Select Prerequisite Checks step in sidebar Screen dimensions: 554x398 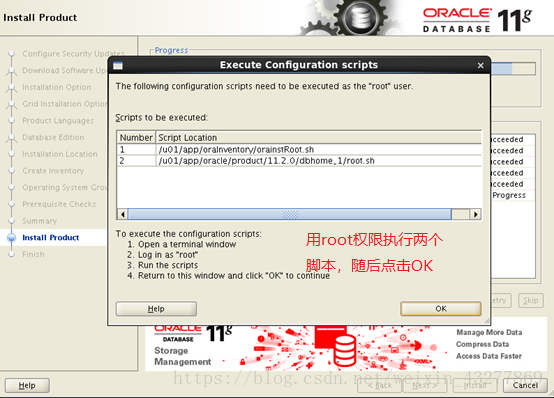[x=59, y=204]
